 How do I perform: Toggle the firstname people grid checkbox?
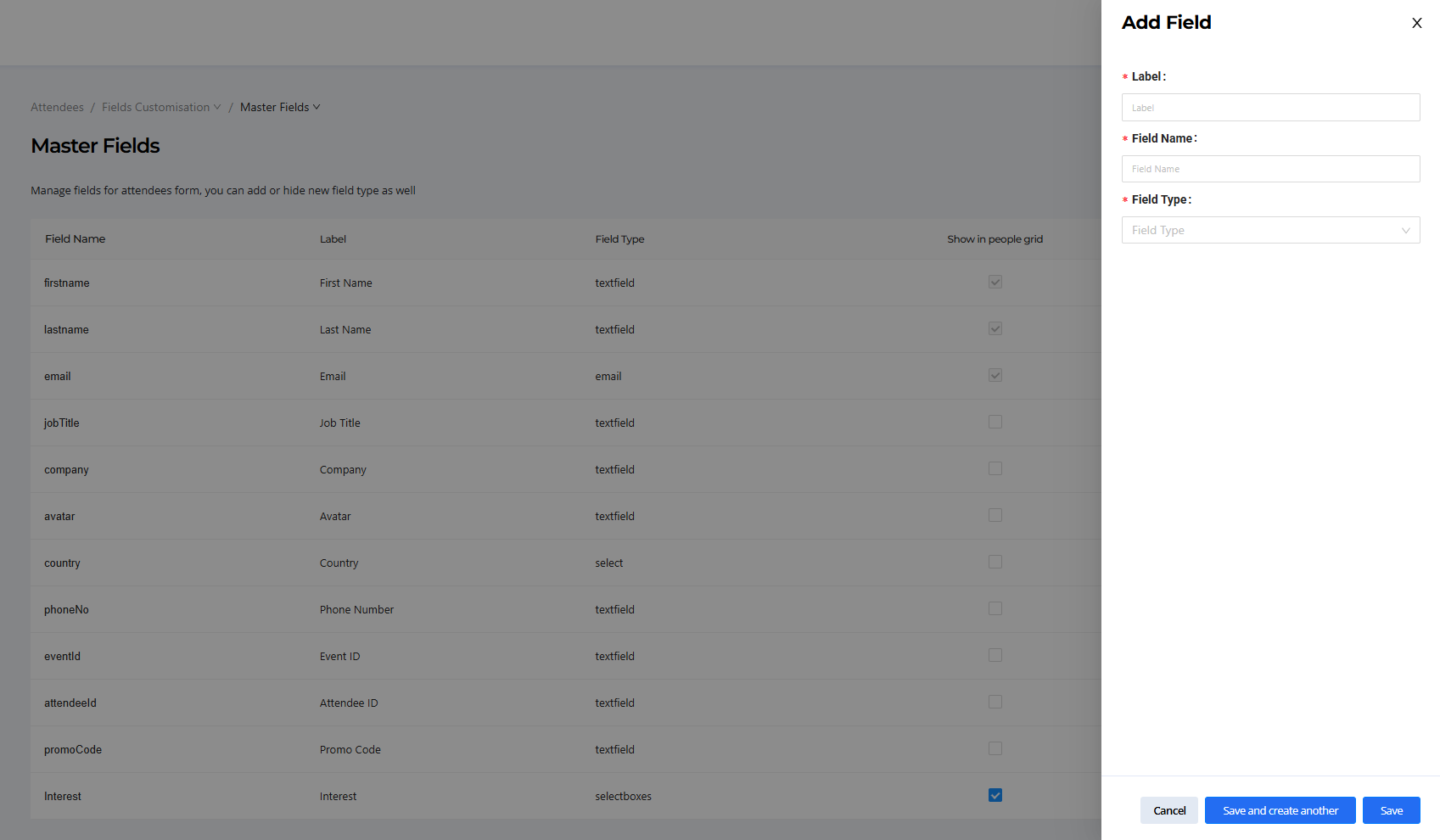click(995, 282)
